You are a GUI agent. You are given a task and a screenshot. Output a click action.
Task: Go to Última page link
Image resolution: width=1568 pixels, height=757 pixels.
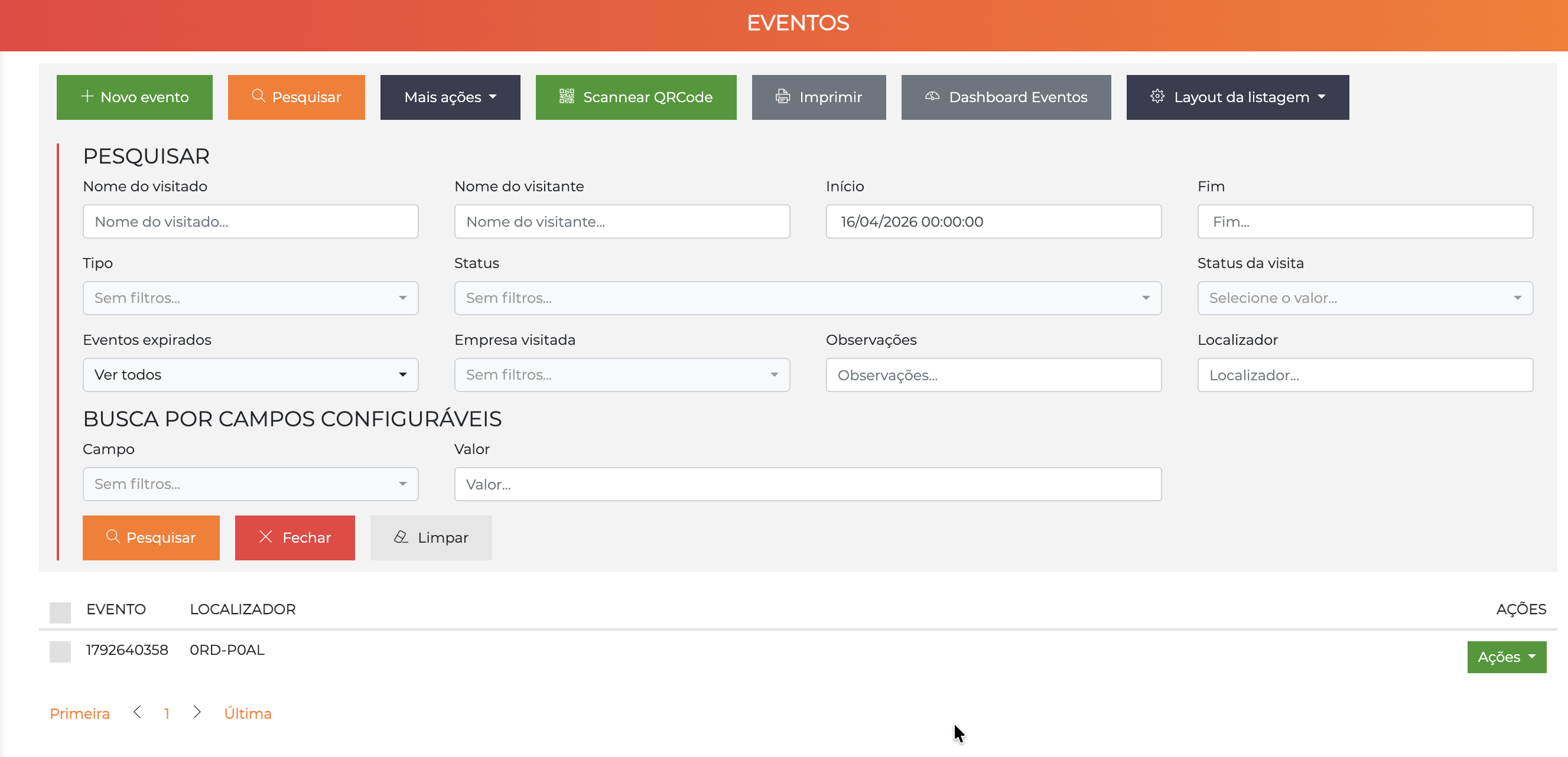coord(248,713)
